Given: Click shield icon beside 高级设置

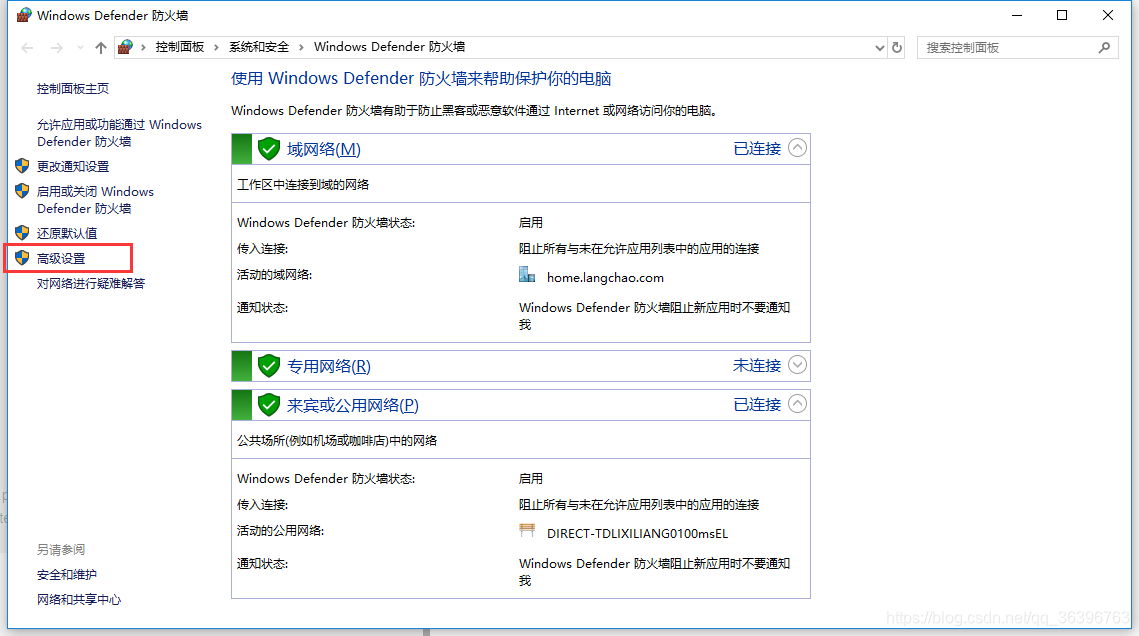Looking at the screenshot, I should [22, 258].
